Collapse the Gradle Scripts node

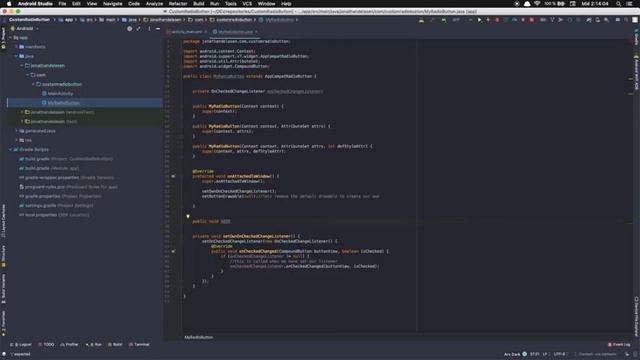pyautogui.click(x=11, y=150)
